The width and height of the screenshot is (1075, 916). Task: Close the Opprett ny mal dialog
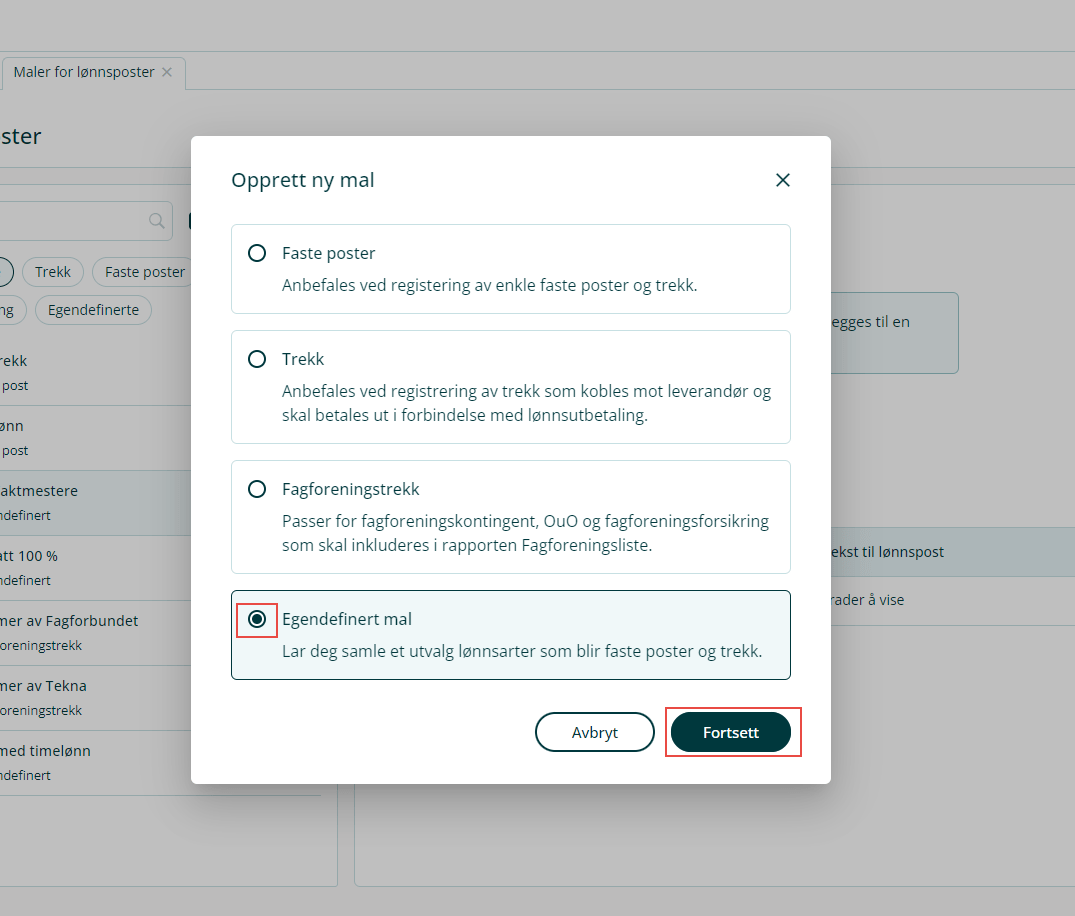(x=782, y=180)
